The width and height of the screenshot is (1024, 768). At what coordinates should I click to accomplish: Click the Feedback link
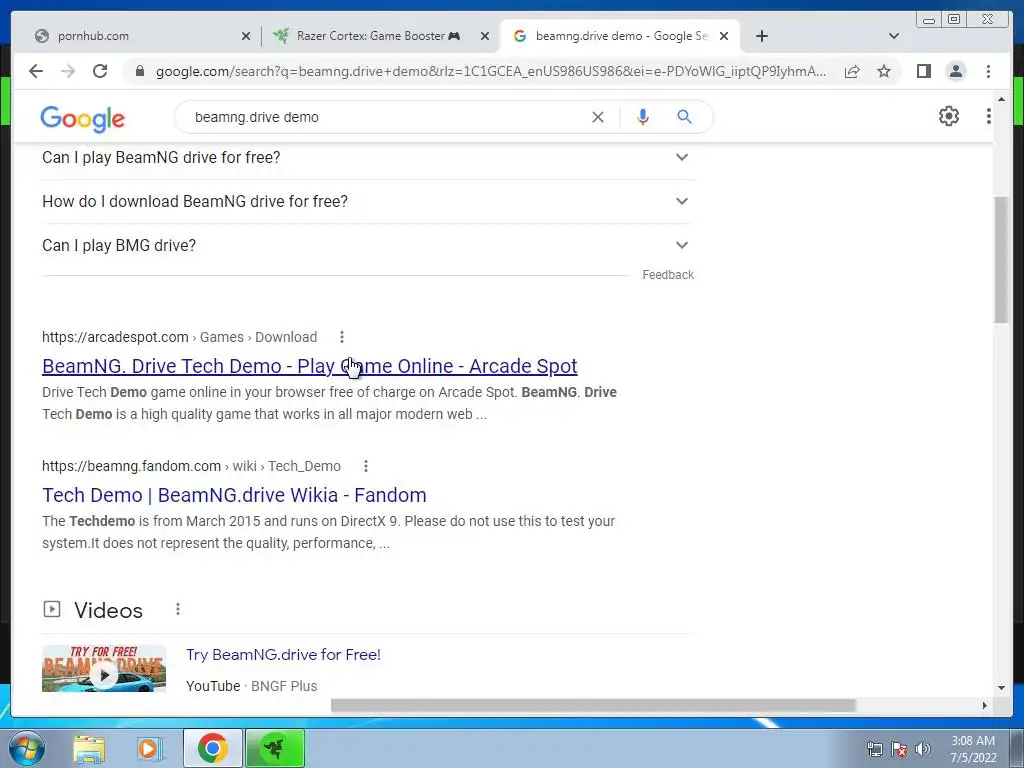(x=667, y=275)
